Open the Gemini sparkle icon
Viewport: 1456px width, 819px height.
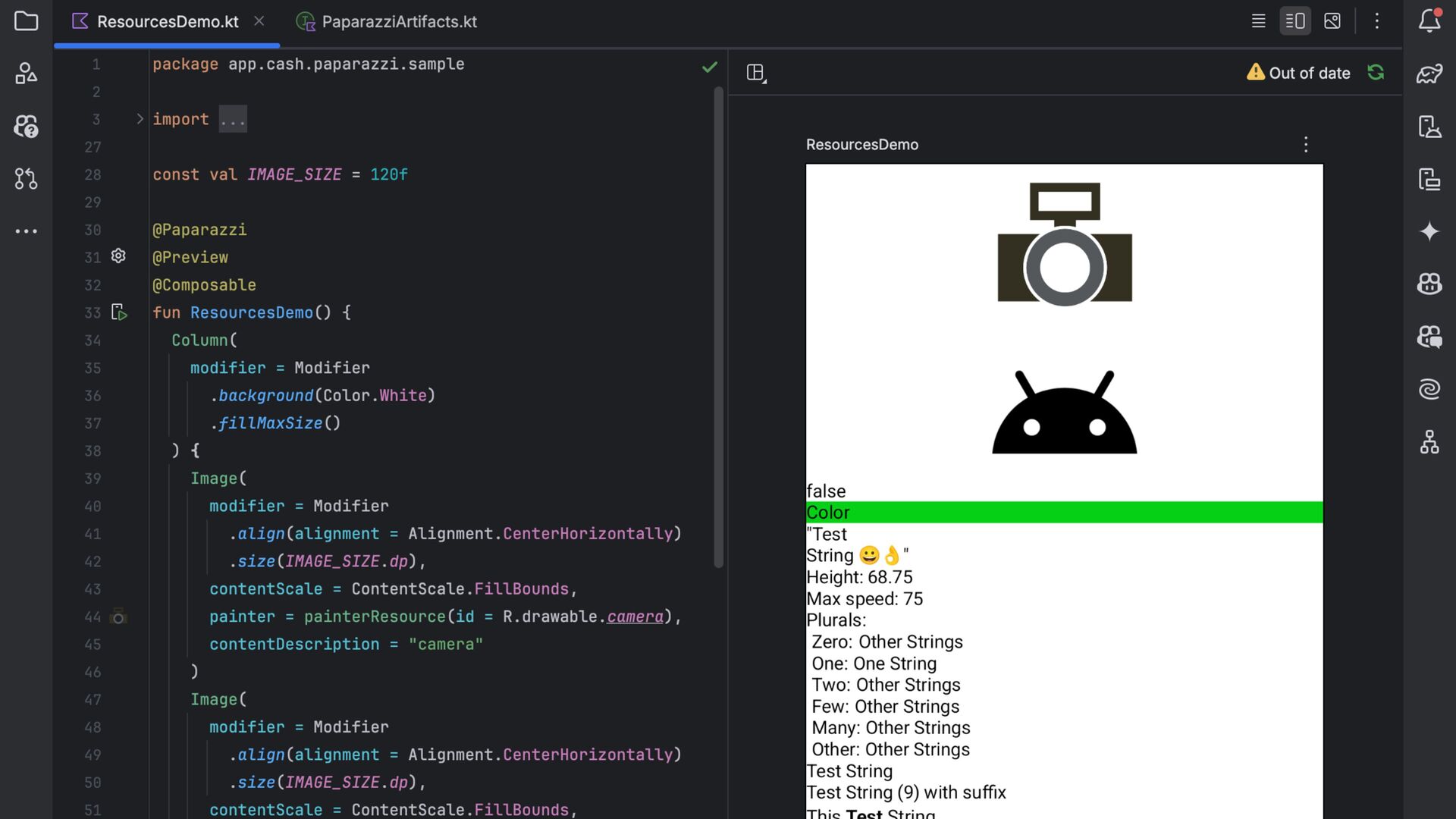(1429, 231)
